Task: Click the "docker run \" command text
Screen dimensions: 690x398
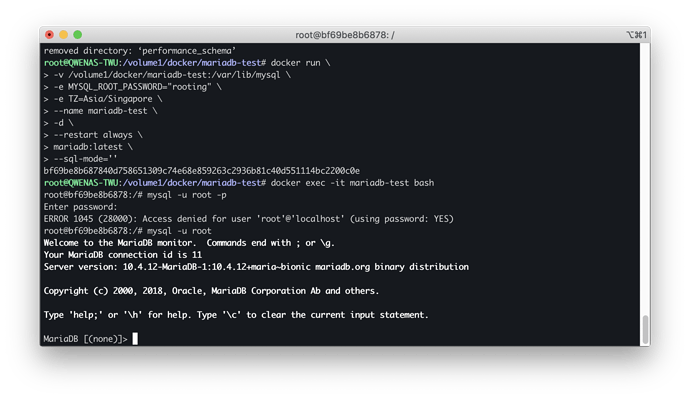Action: pyautogui.click(x=300, y=63)
